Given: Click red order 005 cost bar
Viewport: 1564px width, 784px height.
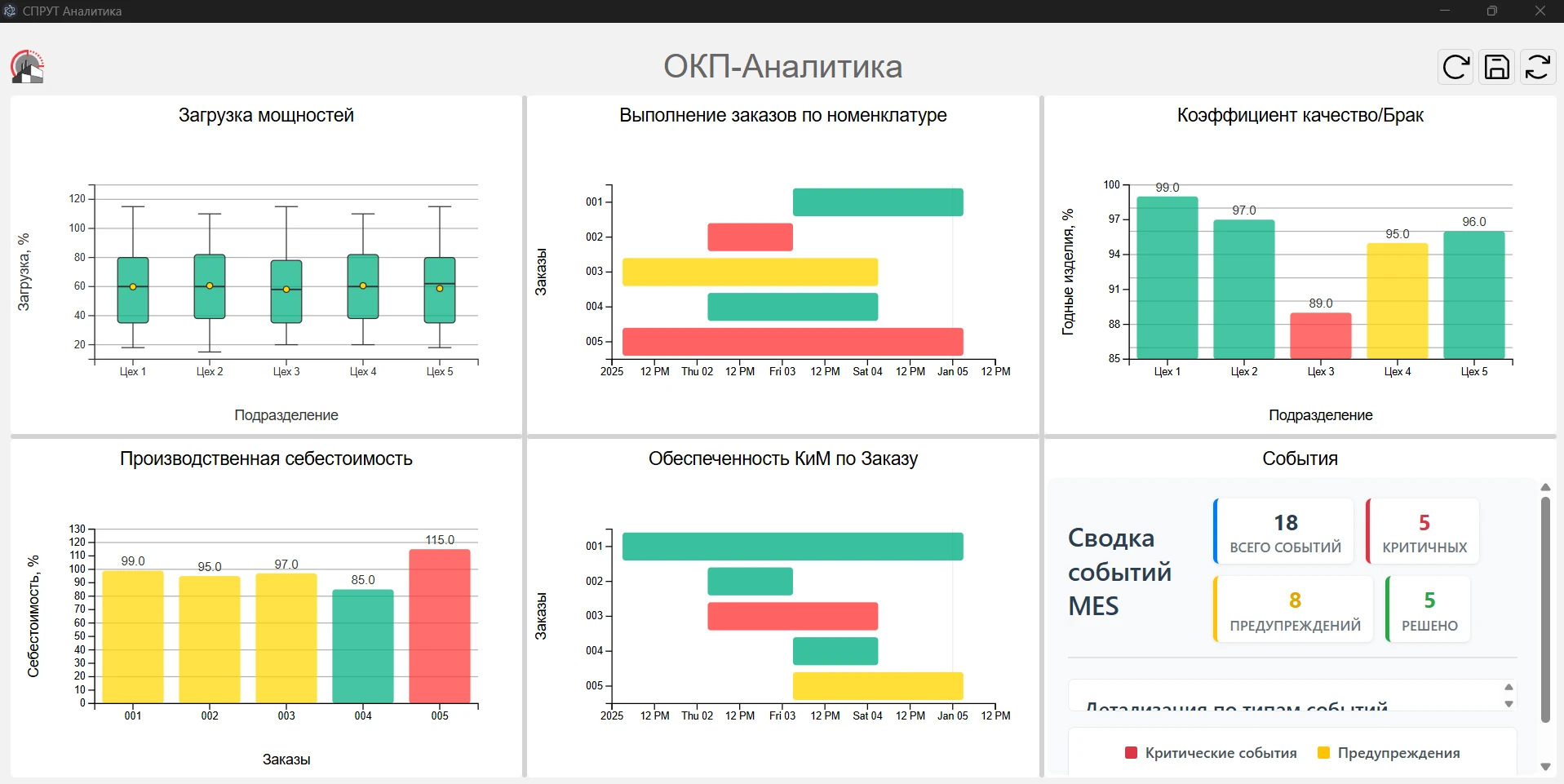Looking at the screenshot, I should pos(439,626).
